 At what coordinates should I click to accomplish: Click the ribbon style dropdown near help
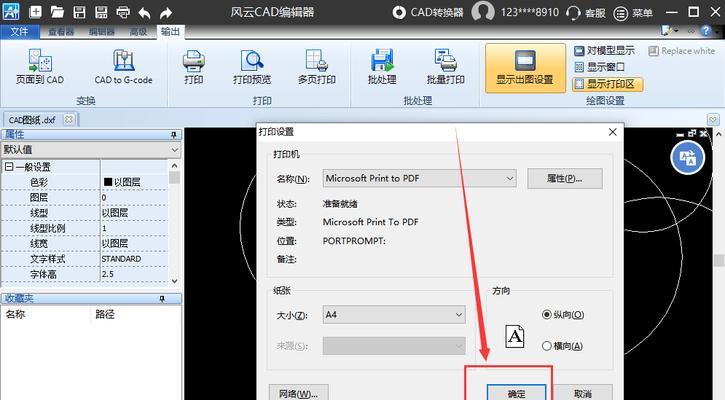coord(669,31)
